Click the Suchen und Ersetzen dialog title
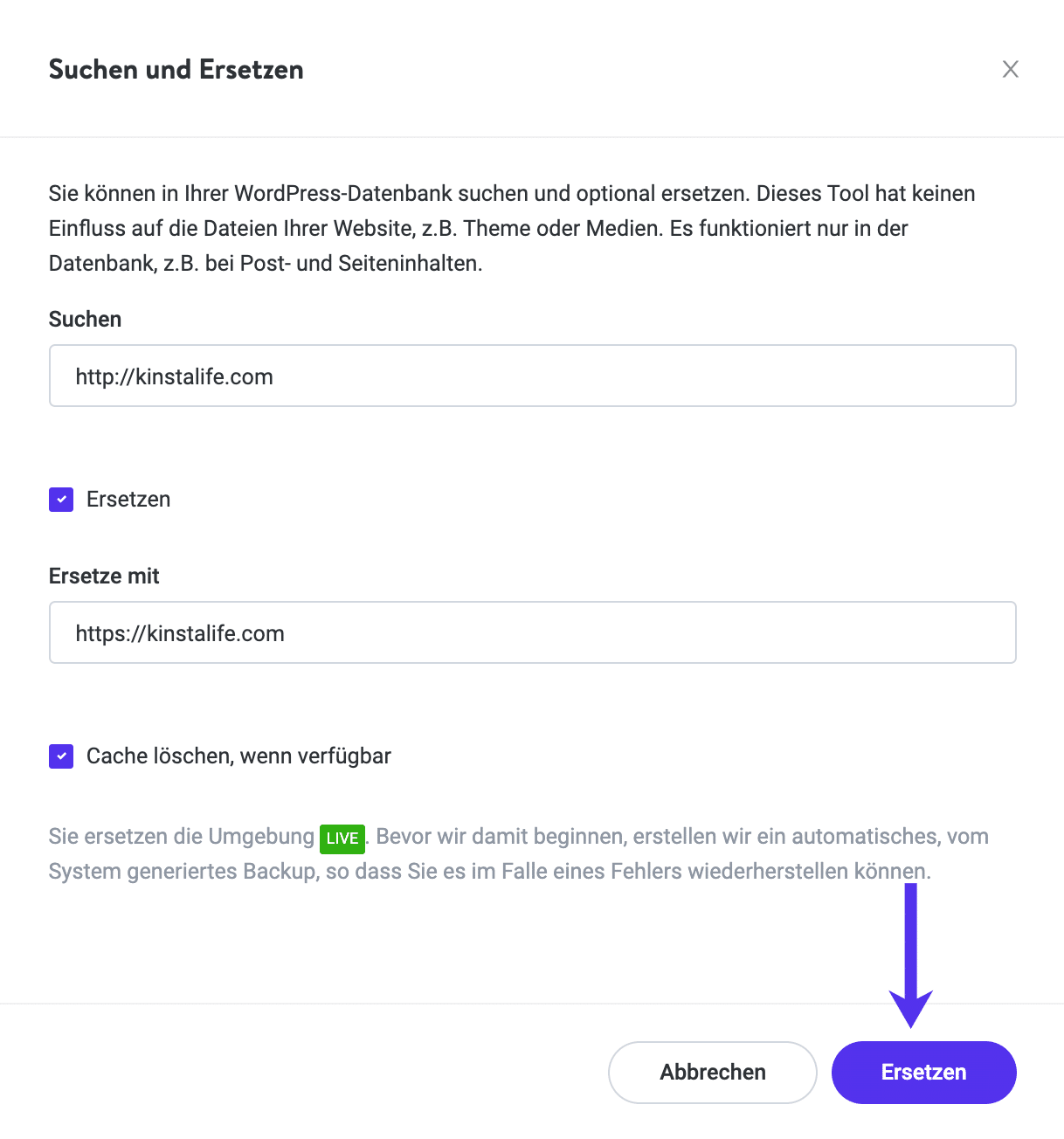Viewport: 1064px width, 1139px height. click(176, 69)
